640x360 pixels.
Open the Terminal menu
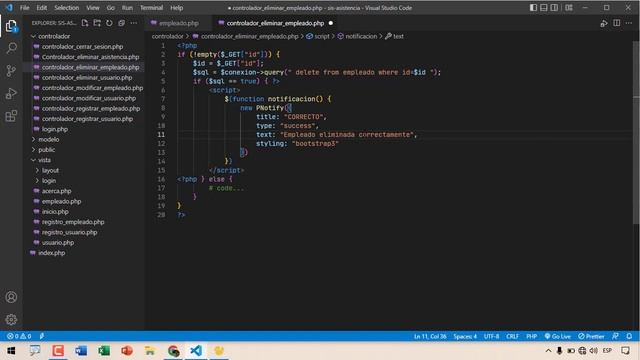point(151,8)
